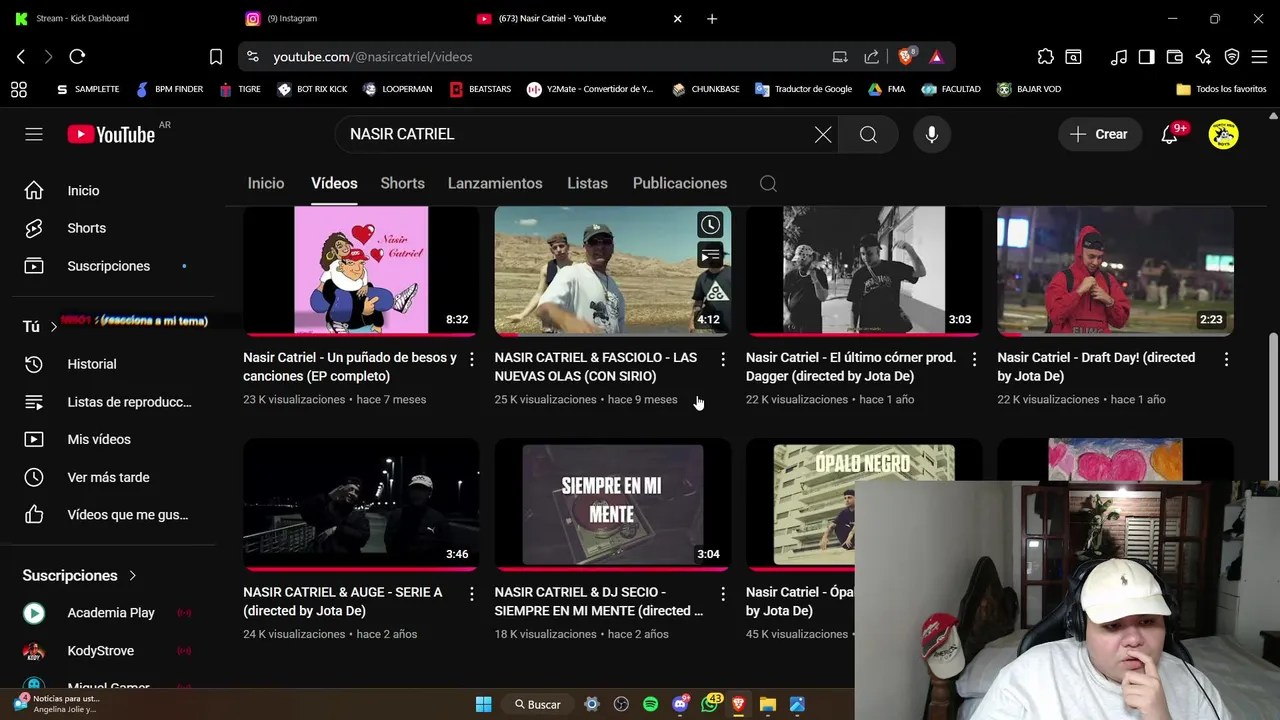Open SIEMPRE EN MI MENTE title link

598,601
